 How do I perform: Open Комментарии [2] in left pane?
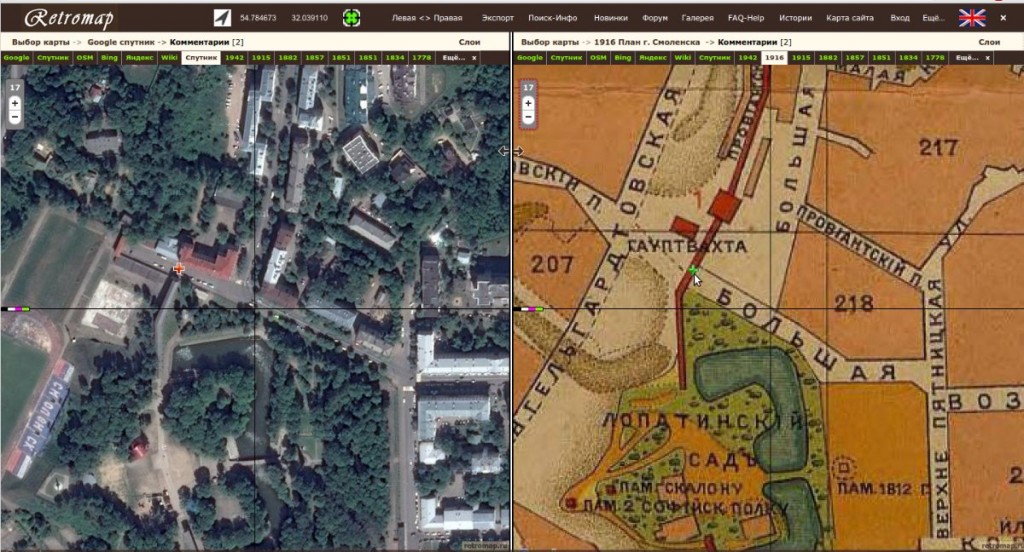click(206, 42)
